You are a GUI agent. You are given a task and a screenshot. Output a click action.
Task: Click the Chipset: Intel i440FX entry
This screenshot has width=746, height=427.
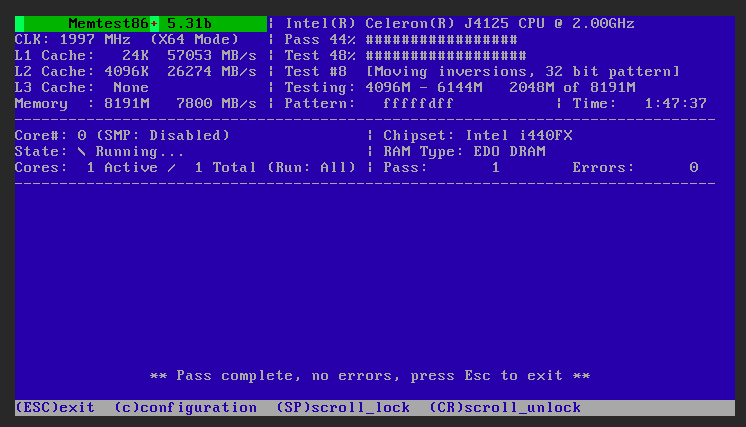478,136
